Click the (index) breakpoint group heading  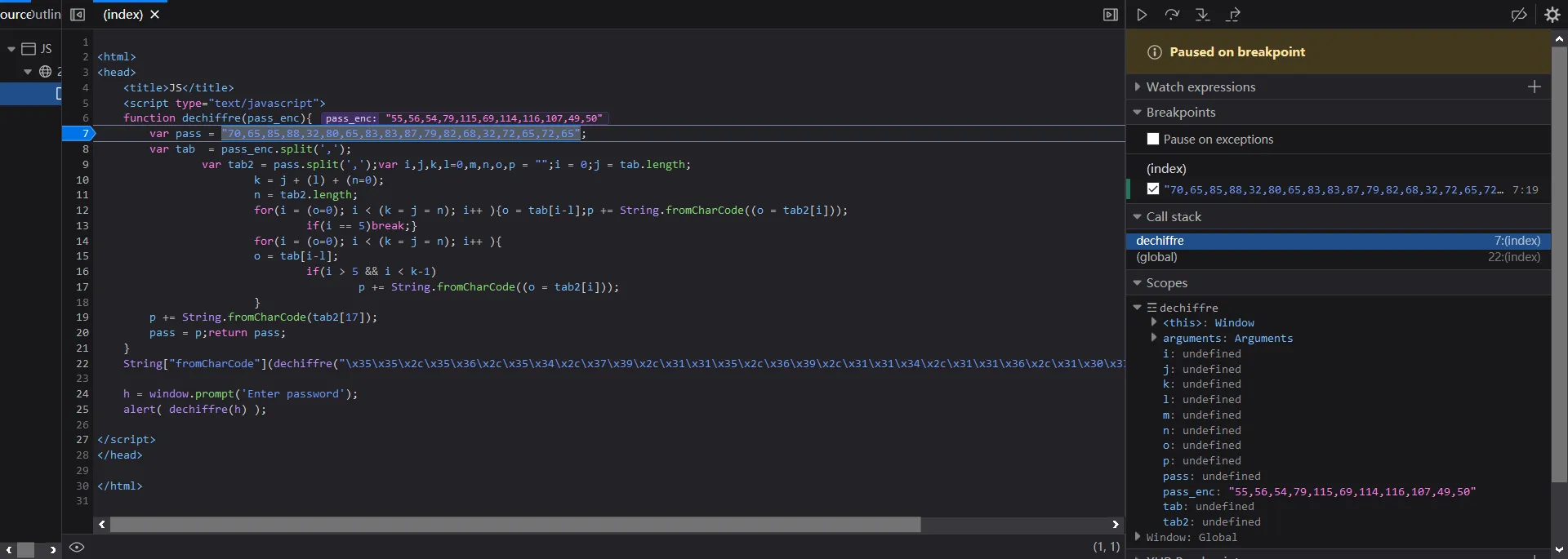[1166, 169]
